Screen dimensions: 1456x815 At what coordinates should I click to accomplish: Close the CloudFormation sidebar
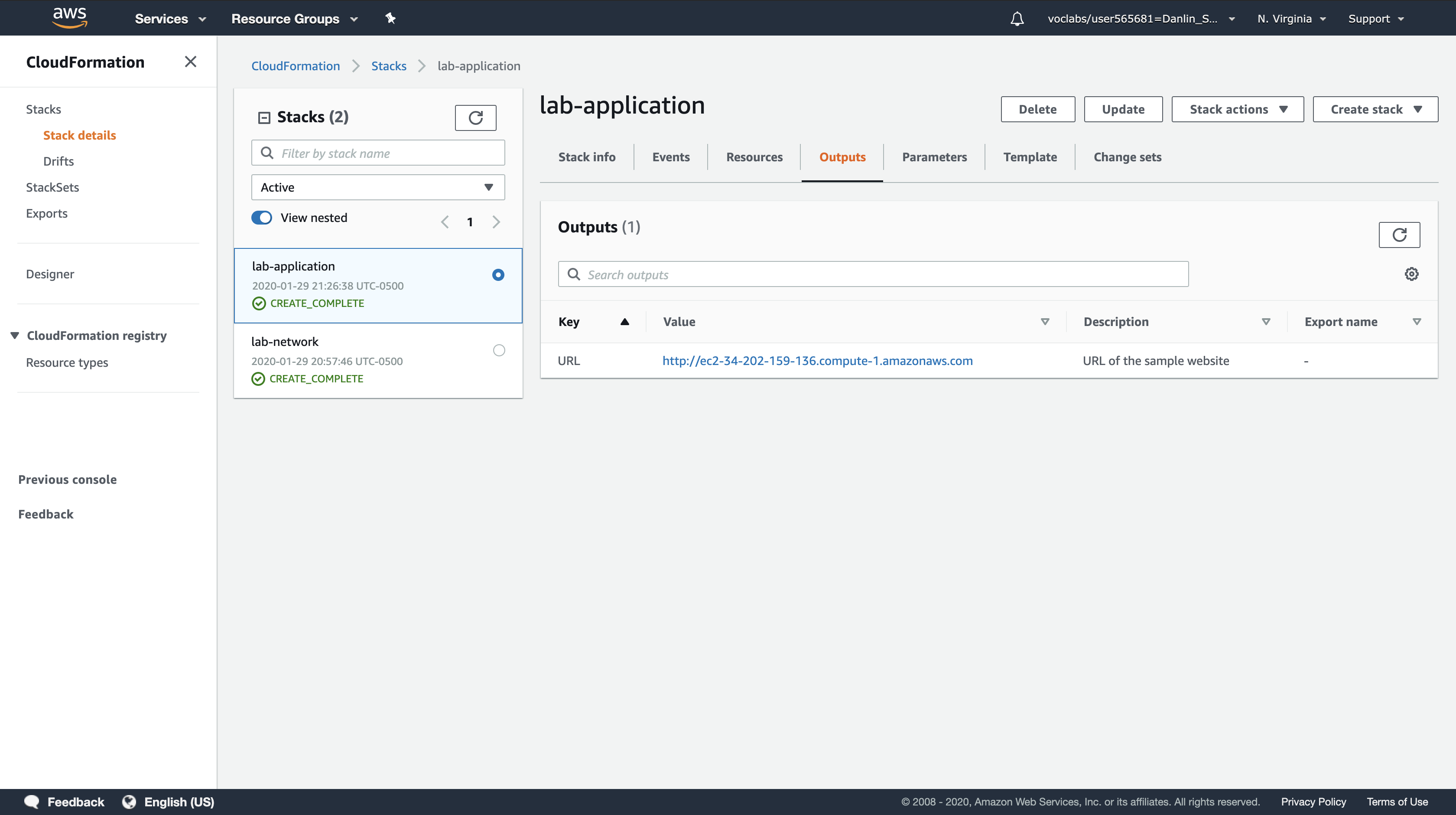pos(191,62)
